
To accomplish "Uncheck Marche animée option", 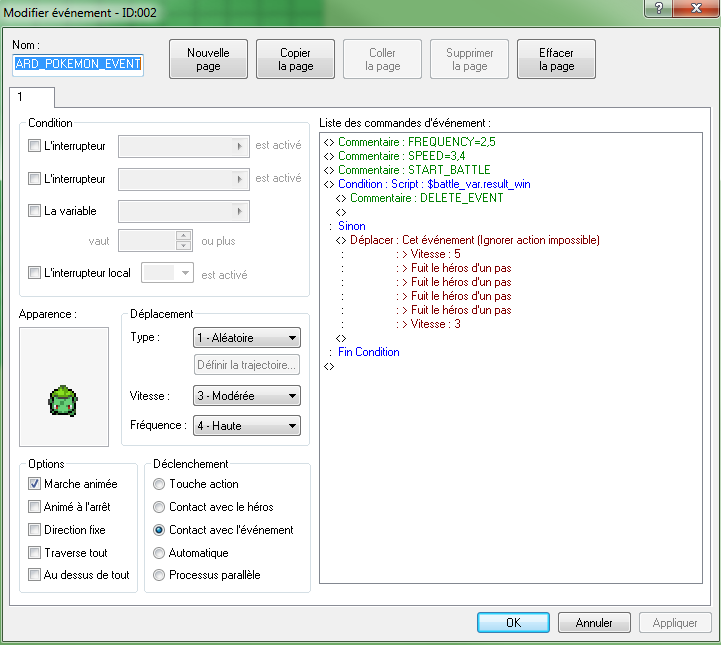I will (x=34, y=484).
